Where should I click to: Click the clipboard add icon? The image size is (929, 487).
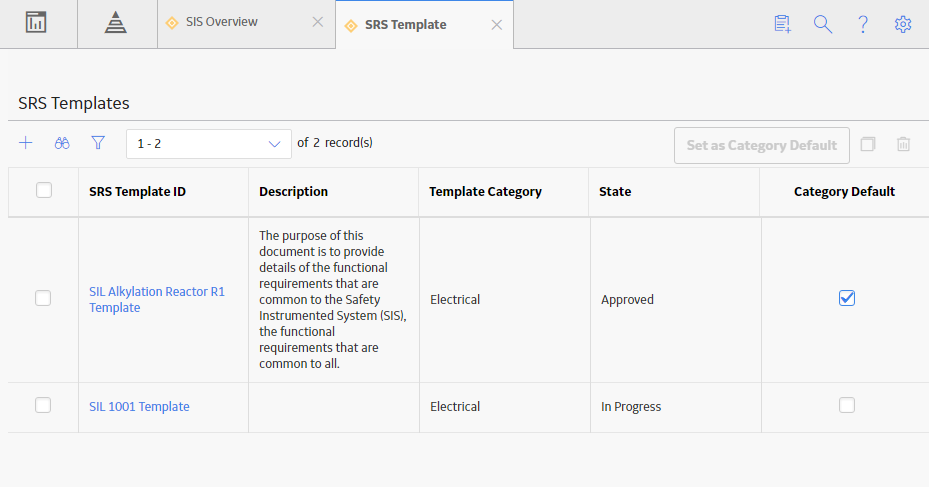point(782,24)
